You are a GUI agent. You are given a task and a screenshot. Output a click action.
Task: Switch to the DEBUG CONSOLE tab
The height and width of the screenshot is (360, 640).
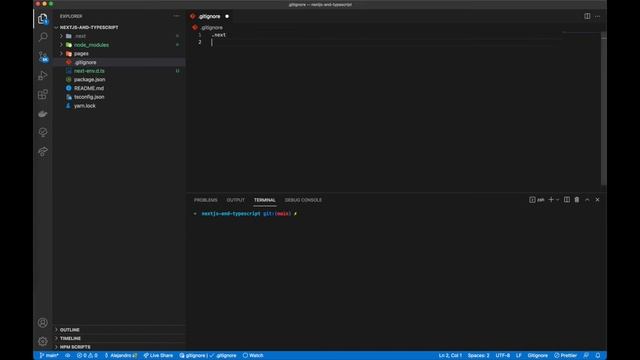[303, 200]
